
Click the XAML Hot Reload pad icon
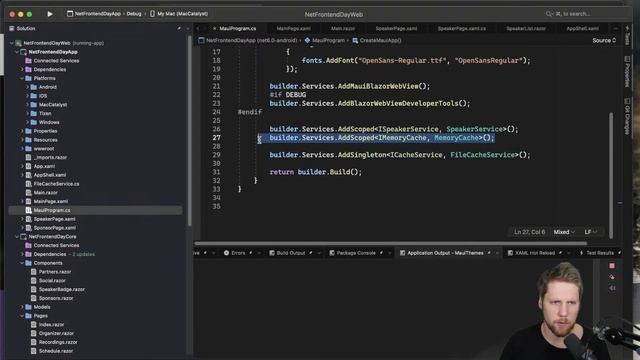pos(510,253)
